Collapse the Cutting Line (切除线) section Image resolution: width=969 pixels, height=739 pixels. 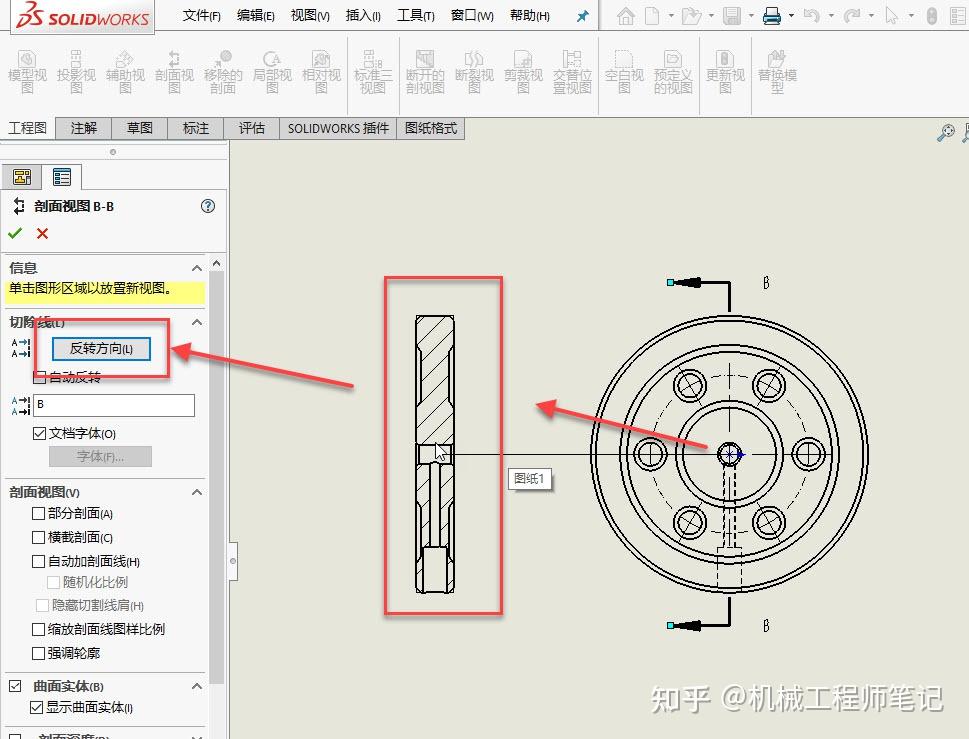click(197, 323)
